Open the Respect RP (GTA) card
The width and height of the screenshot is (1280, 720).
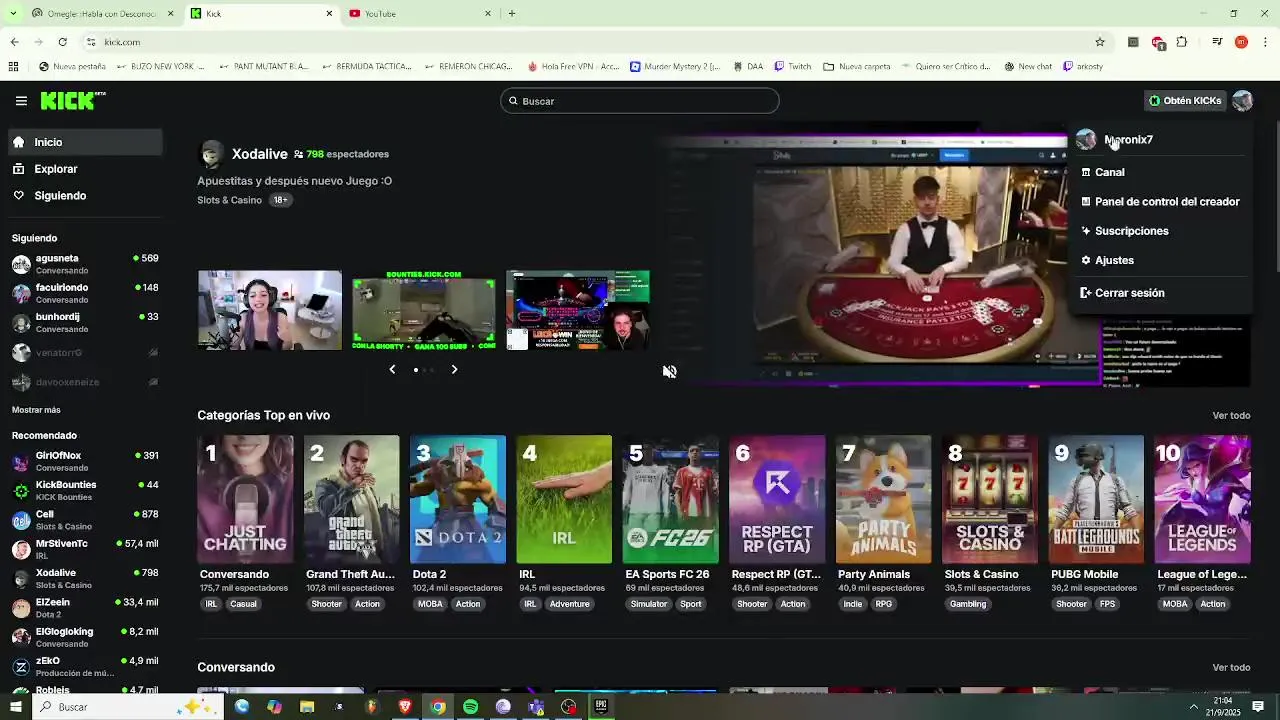tap(777, 499)
